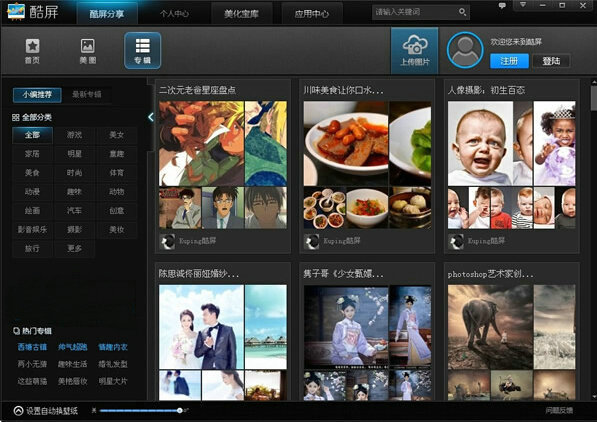The height and width of the screenshot is (422, 597).
Task: Open the 趣味生活 hot album link
Action: (x=72, y=364)
